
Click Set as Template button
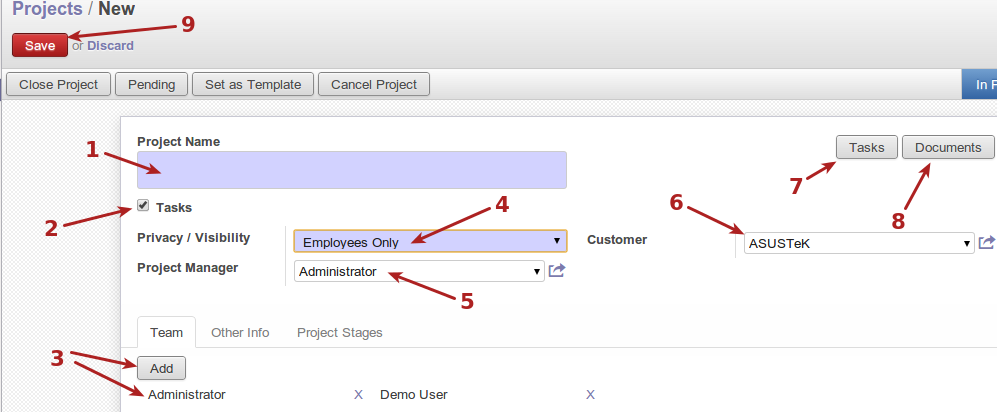pos(253,84)
